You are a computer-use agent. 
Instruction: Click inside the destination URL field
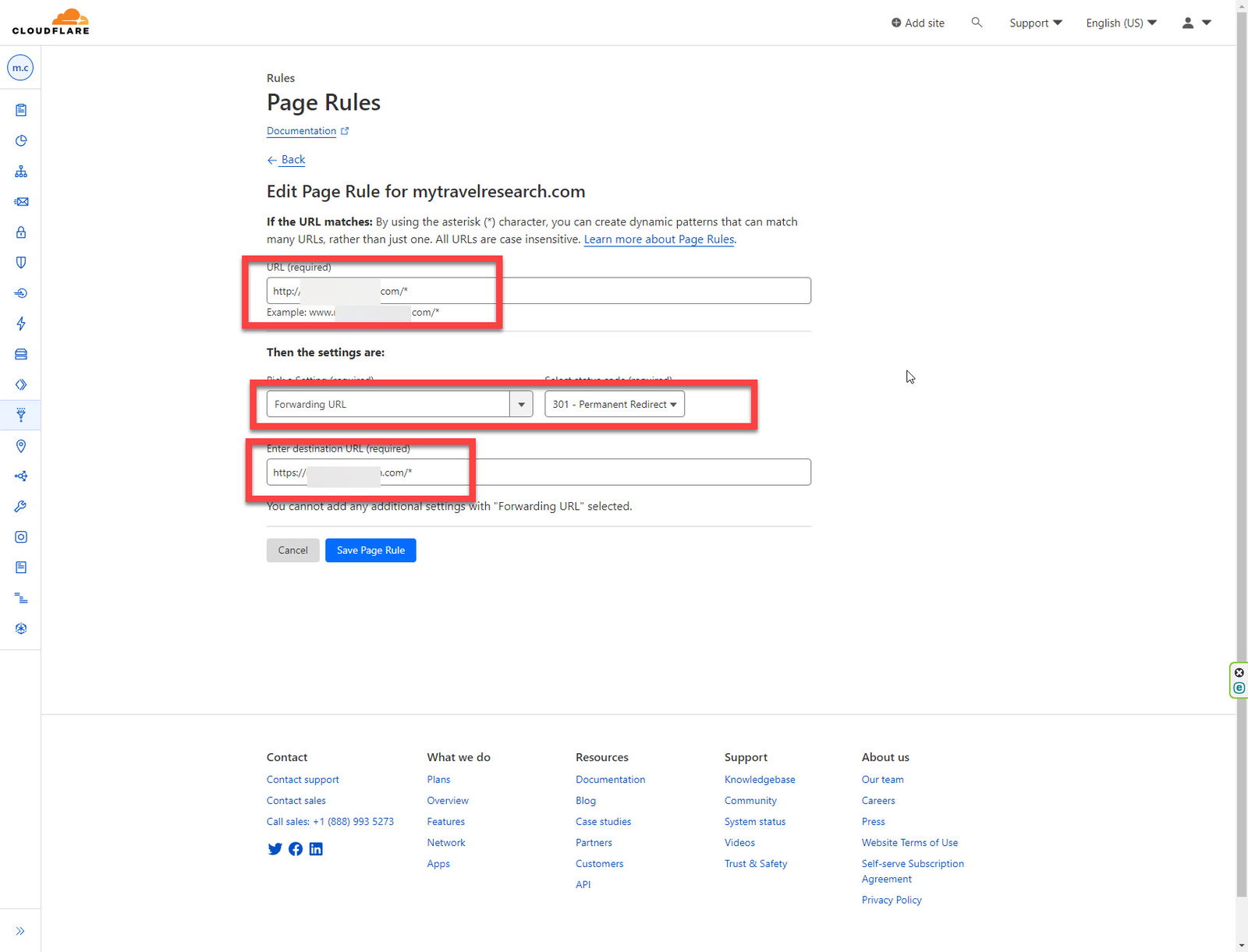[538, 472]
